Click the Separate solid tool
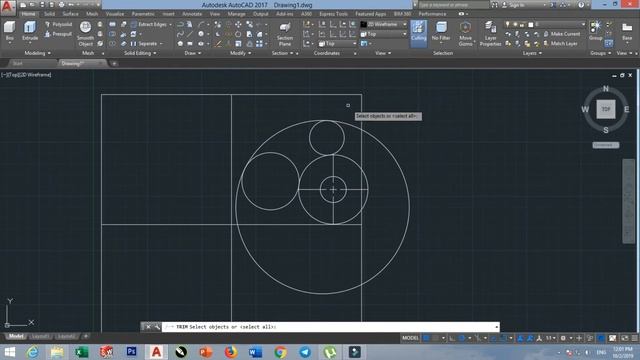Image resolution: width=640 pixels, height=360 pixels. point(147,44)
